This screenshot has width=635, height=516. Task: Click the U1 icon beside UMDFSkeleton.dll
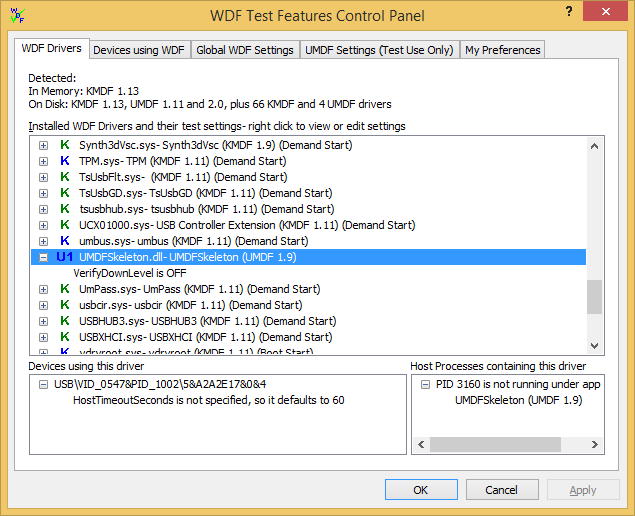65,257
